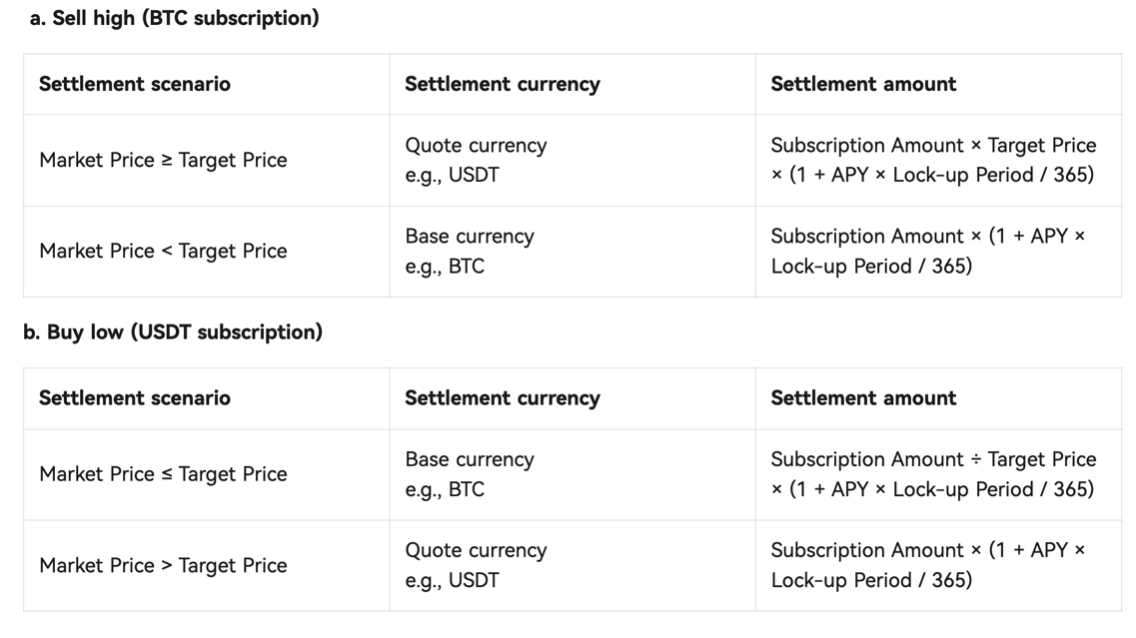This screenshot has width=1136, height=638.
Task: Click the Sell high Market Price < Target amount formula
Action: [x=928, y=251]
